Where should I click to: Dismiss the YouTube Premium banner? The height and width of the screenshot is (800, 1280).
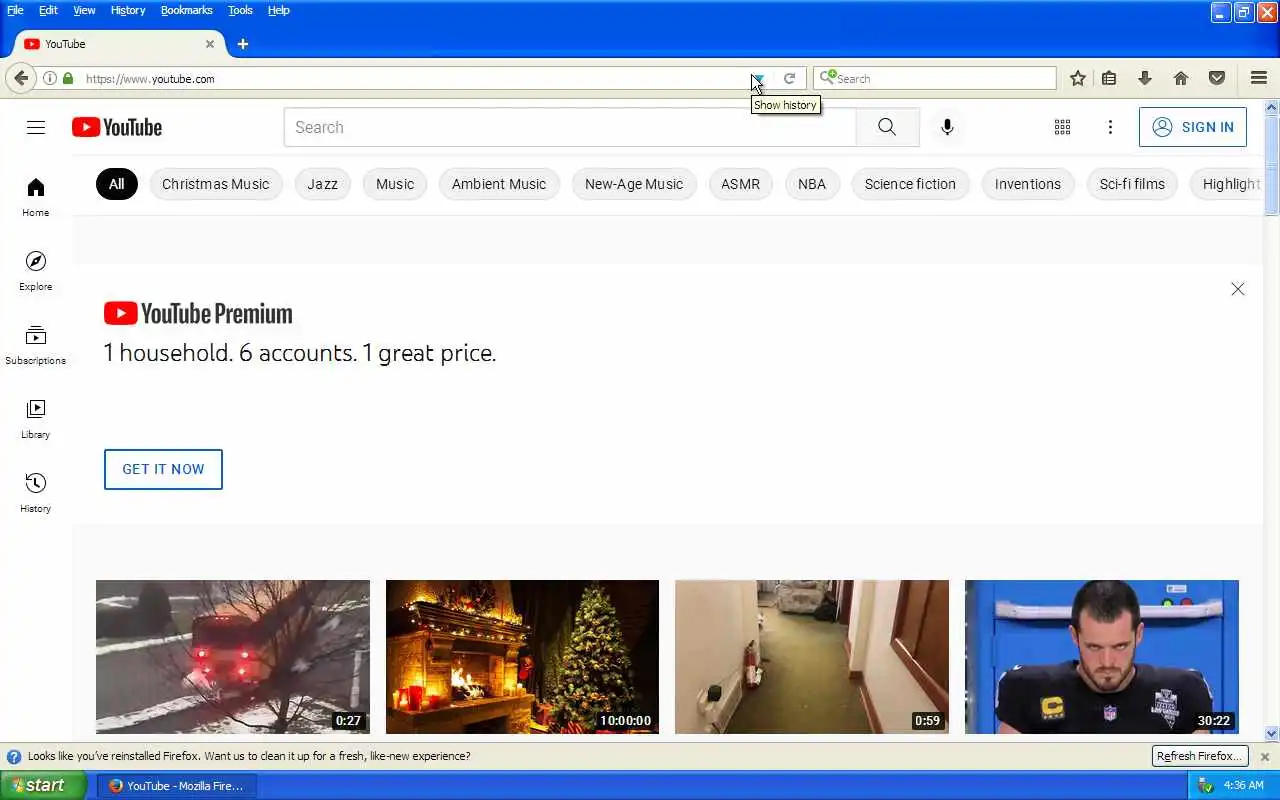1237,289
